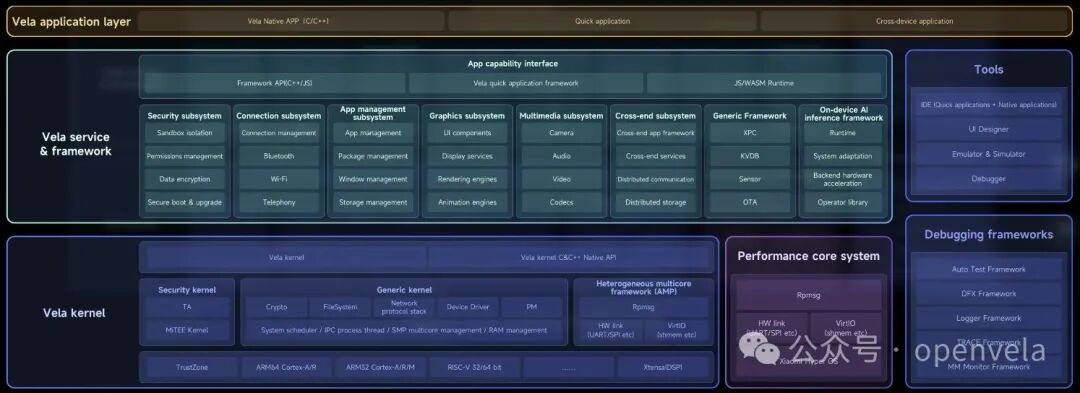Viewport: 1080px width, 393px height.
Task: Select the Logger Framework box
Action: click(988, 318)
